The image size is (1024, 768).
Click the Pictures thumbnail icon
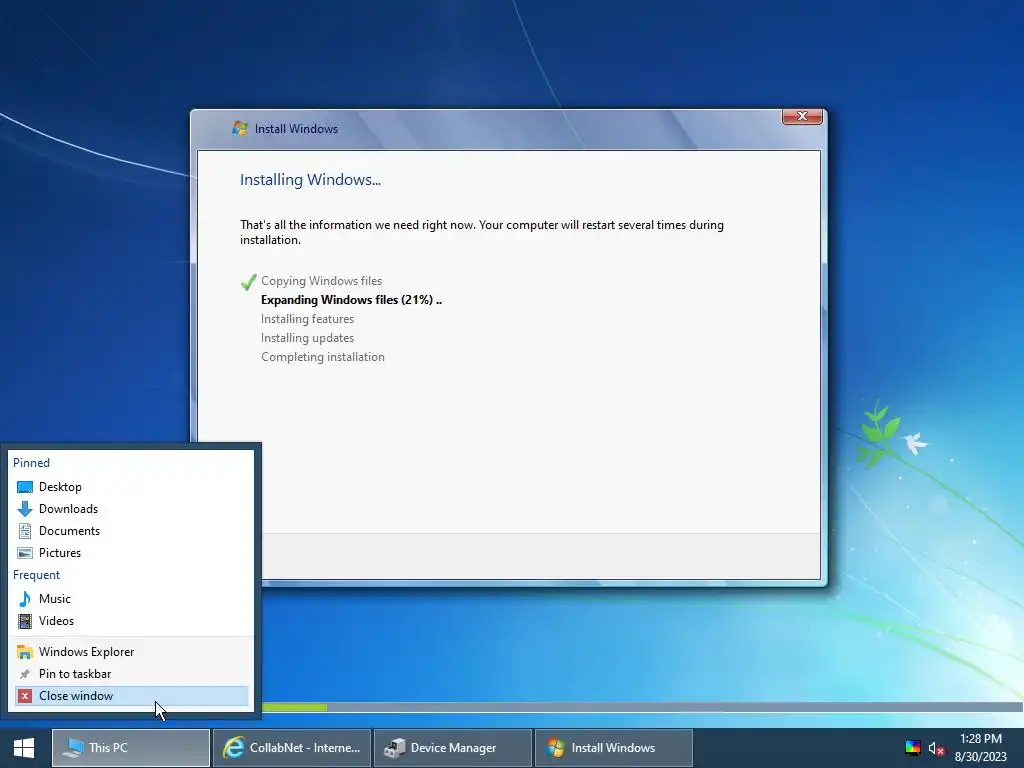click(25, 552)
